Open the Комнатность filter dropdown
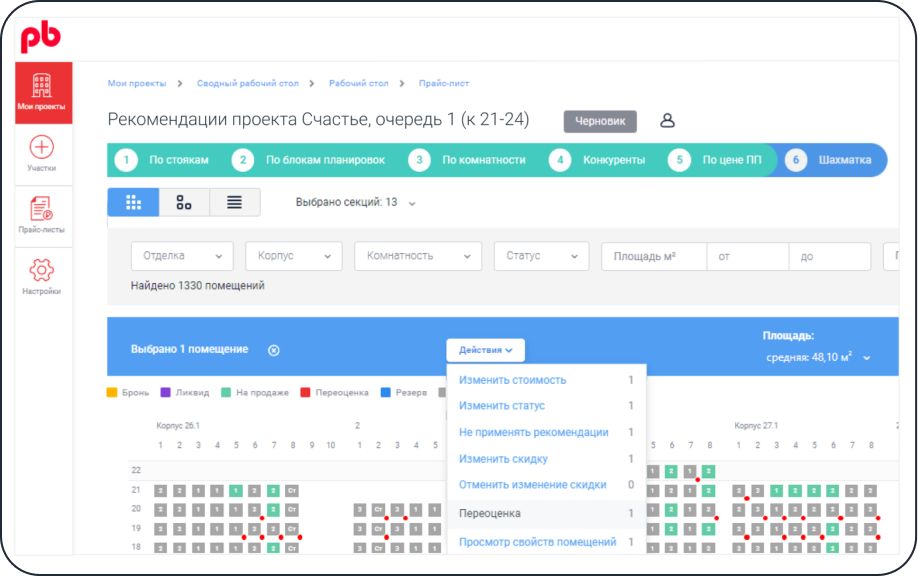The height and width of the screenshot is (576, 918). point(418,256)
